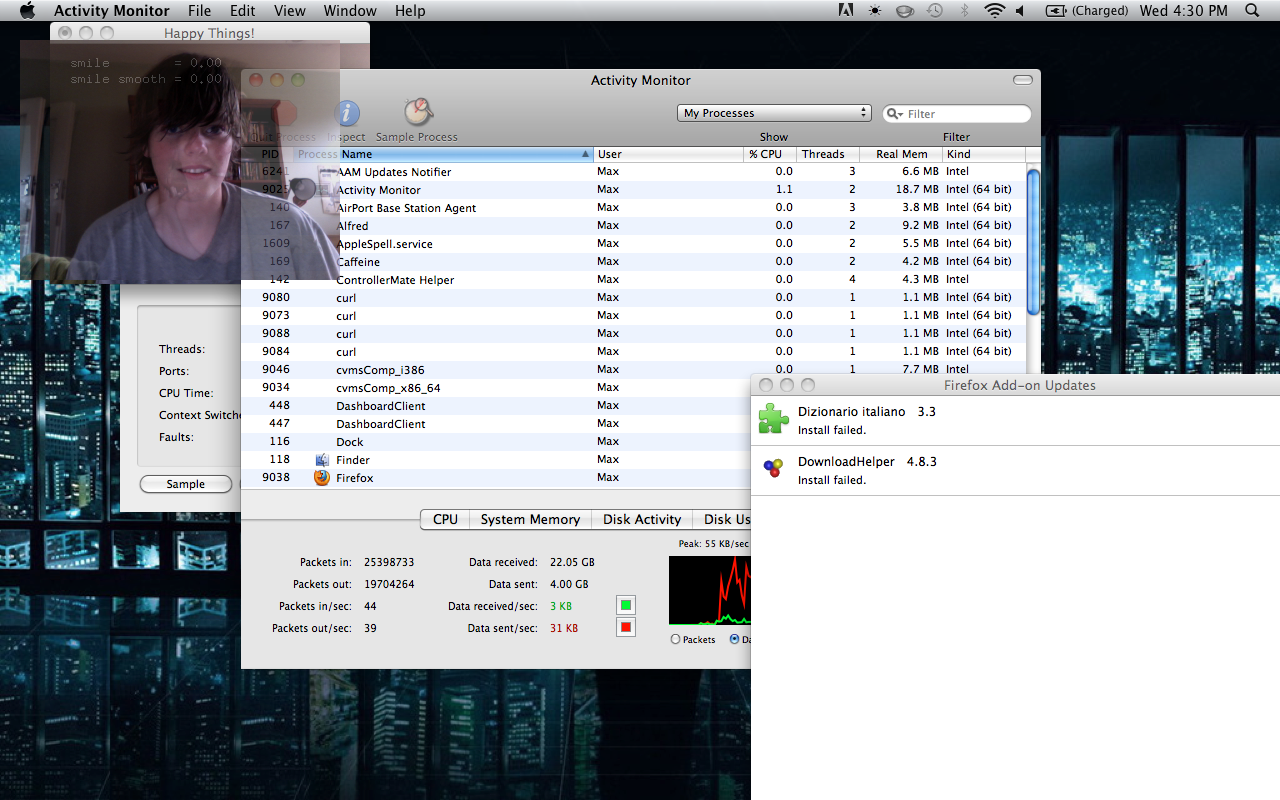Click the Finder icon in process list
This screenshot has width=1280, height=800.
click(x=322, y=460)
